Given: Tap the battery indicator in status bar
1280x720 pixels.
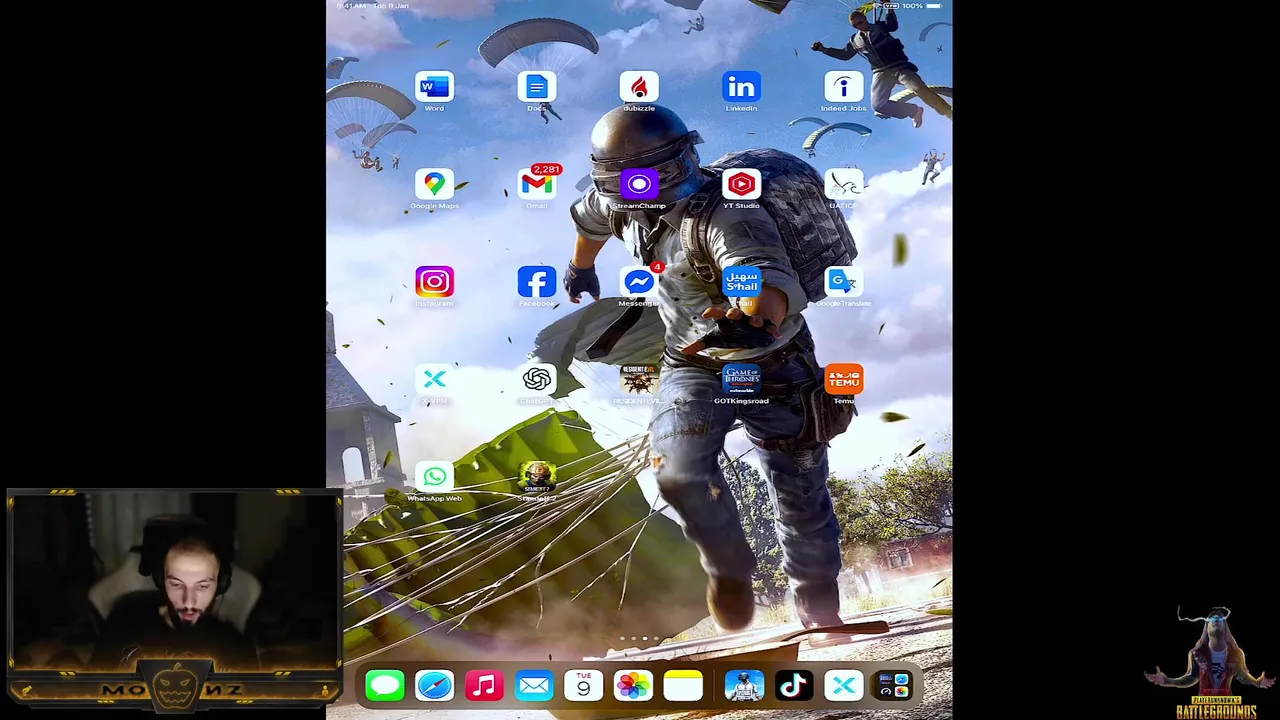Looking at the screenshot, I should (x=934, y=6).
